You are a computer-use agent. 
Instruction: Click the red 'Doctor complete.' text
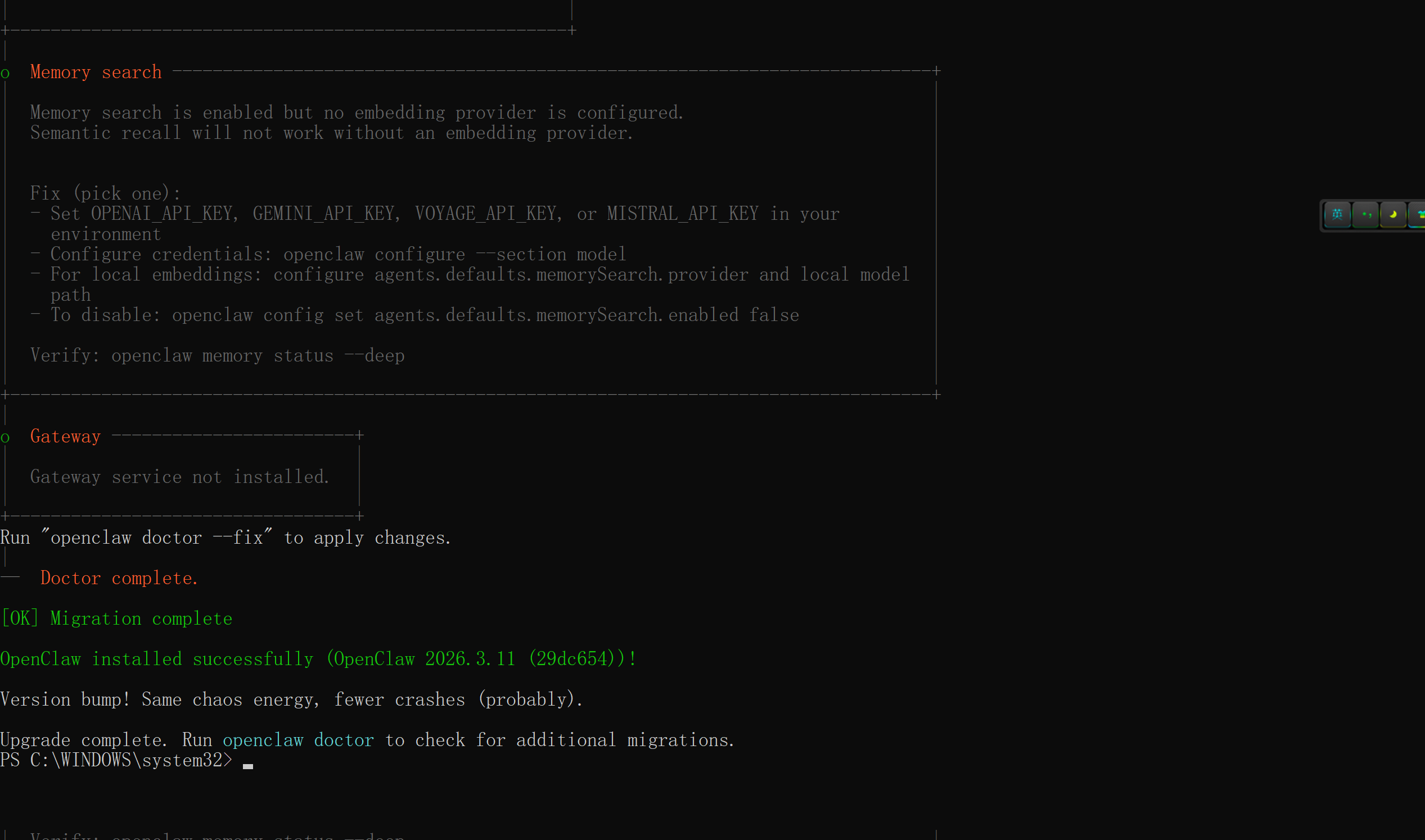point(119,578)
